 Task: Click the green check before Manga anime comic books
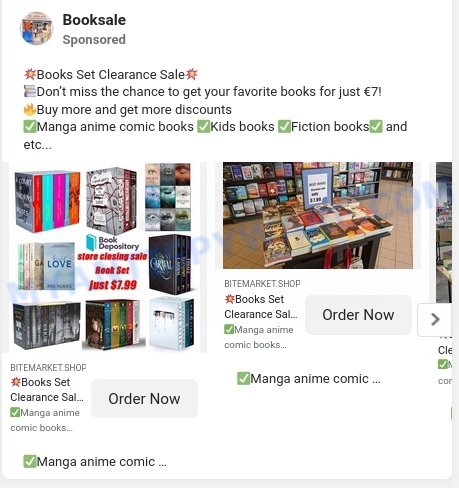click(30, 127)
